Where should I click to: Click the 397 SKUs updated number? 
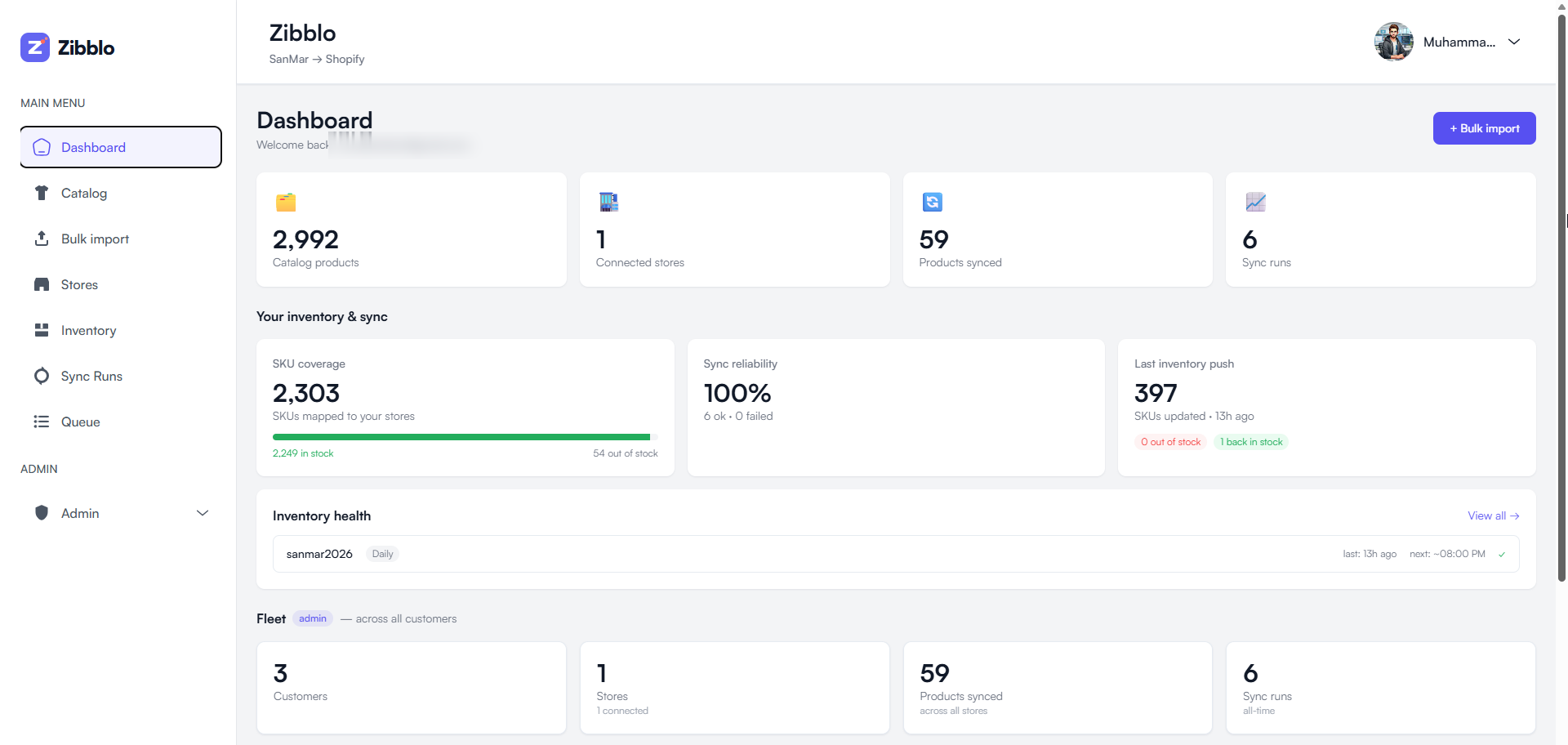pos(1156,393)
